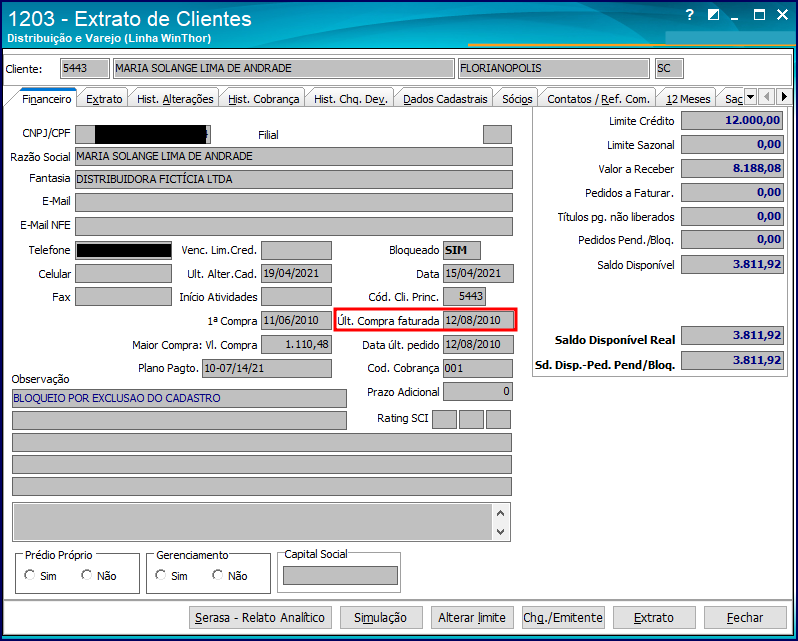Select Não for Gerenciamento
Image resolution: width=798 pixels, height=641 pixels.
[218, 575]
